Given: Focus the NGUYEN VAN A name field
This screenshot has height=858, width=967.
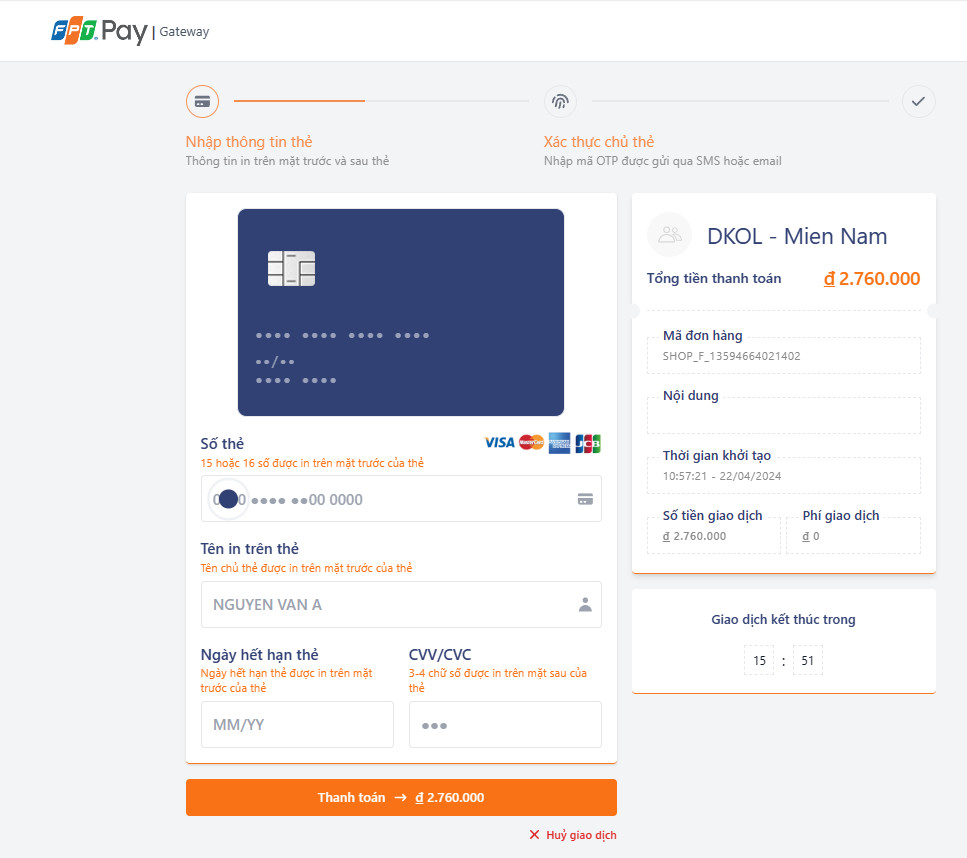Looking at the screenshot, I should 390,605.
